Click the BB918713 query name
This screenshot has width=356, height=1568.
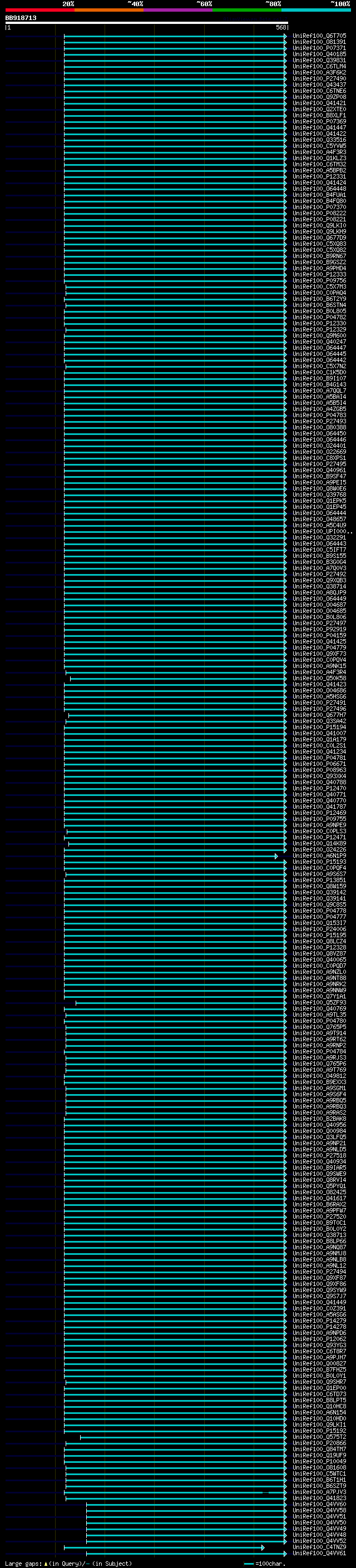click(x=21, y=18)
